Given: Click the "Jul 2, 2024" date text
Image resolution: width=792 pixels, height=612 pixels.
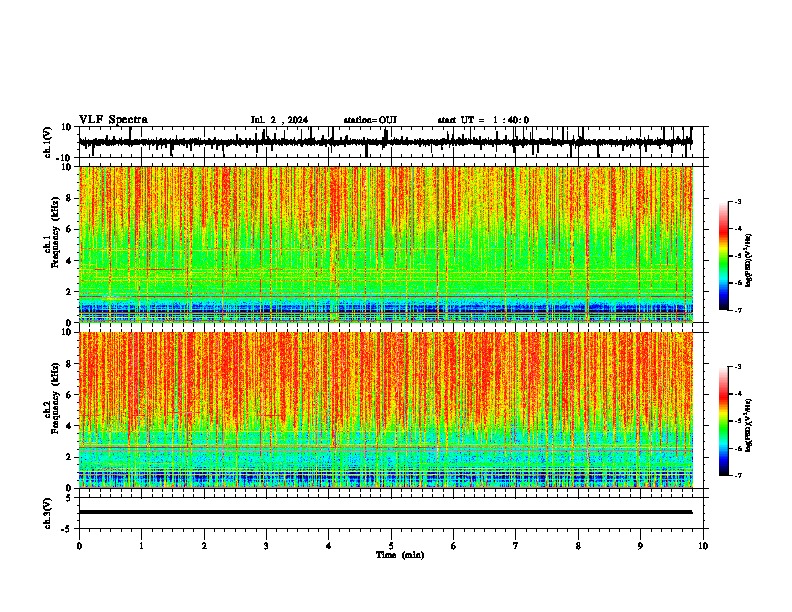Looking at the screenshot, I should point(279,120).
